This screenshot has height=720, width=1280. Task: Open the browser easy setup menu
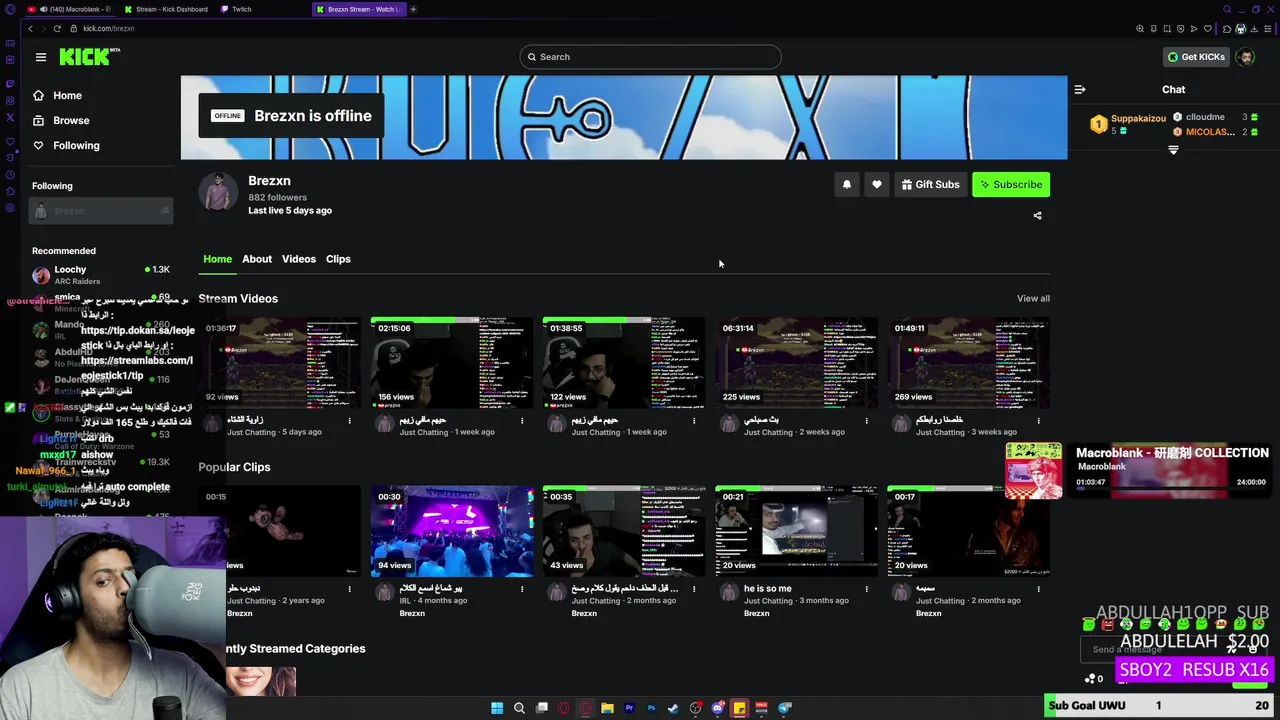(1268, 28)
